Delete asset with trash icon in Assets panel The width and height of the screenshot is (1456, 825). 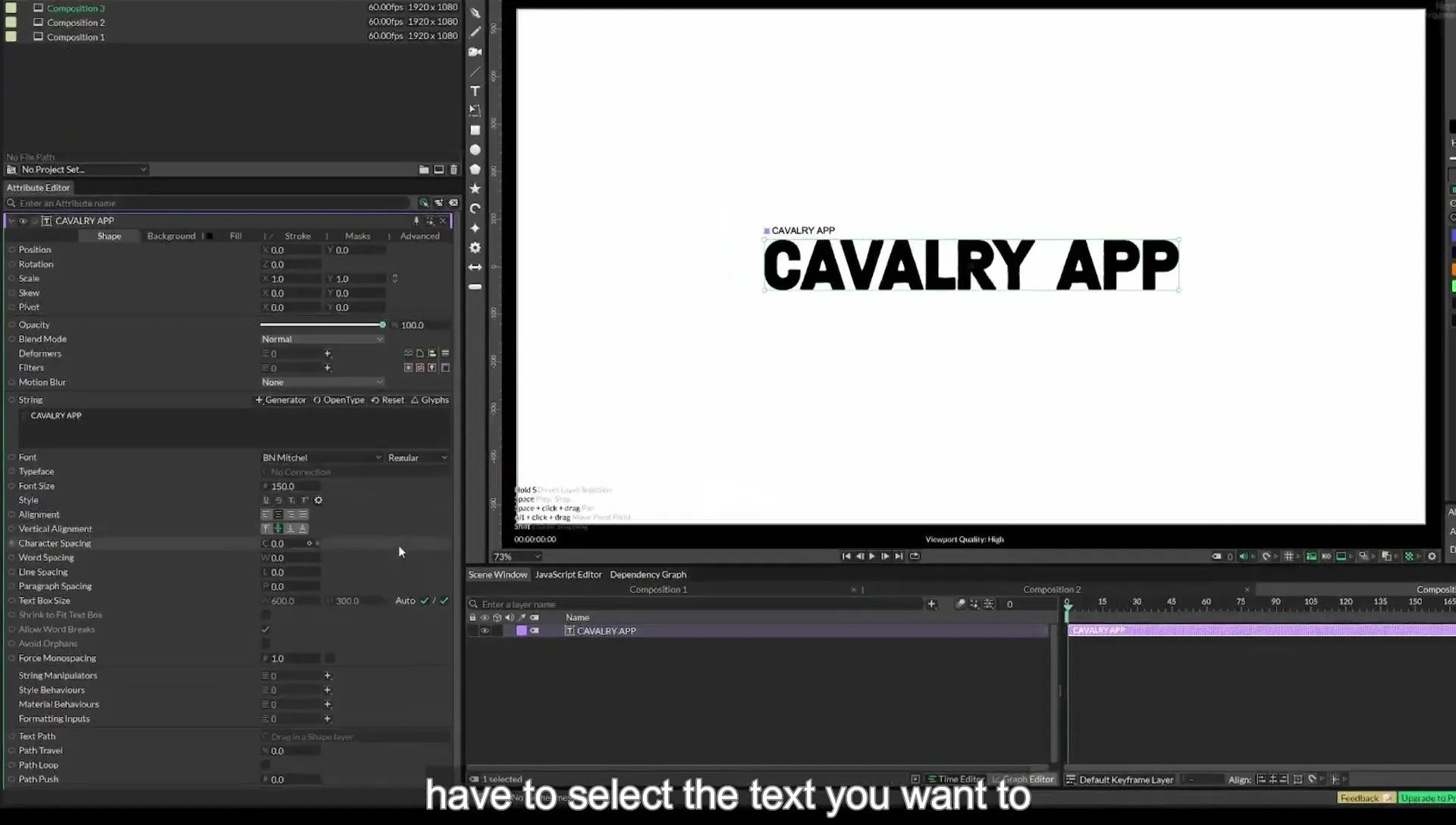[x=453, y=170]
